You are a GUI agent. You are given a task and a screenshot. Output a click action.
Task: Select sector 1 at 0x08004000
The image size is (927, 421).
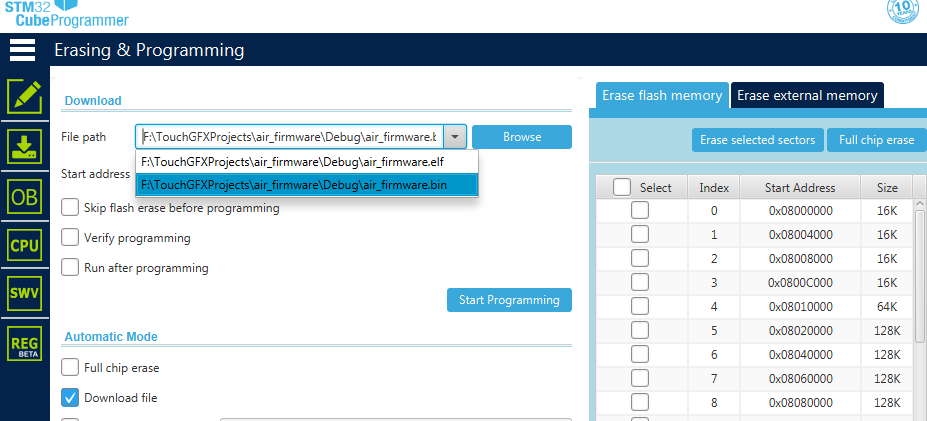point(640,234)
